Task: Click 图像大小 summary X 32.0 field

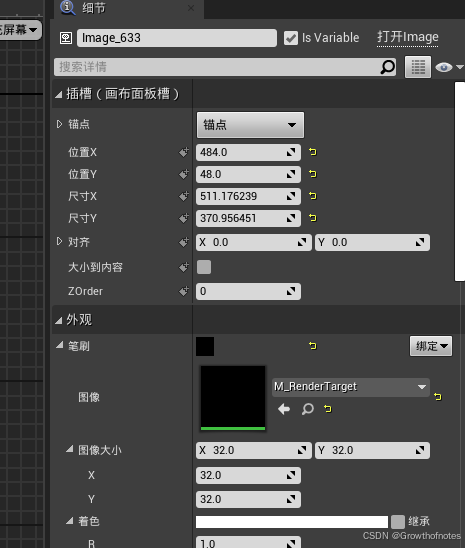Action: (254, 450)
